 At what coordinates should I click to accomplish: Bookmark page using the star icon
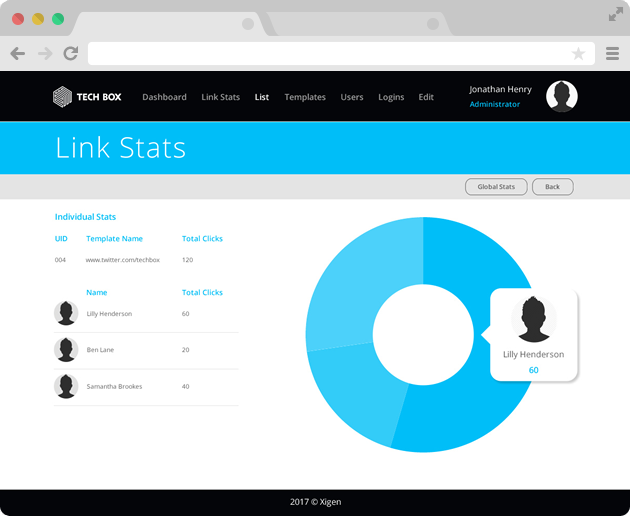[578, 54]
